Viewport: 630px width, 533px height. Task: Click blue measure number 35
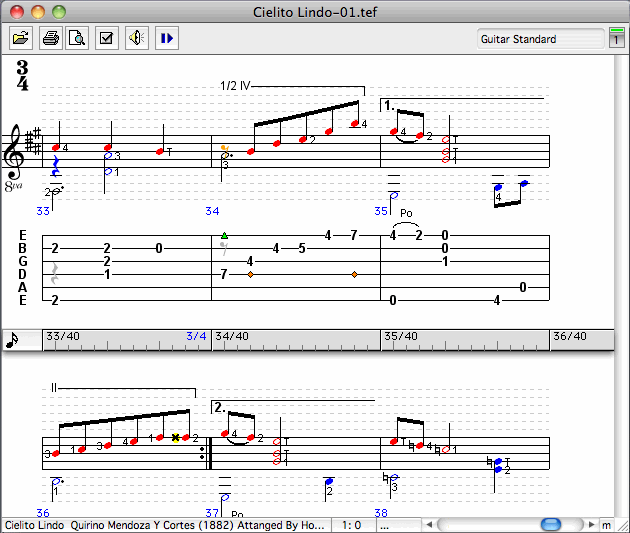coord(381,211)
